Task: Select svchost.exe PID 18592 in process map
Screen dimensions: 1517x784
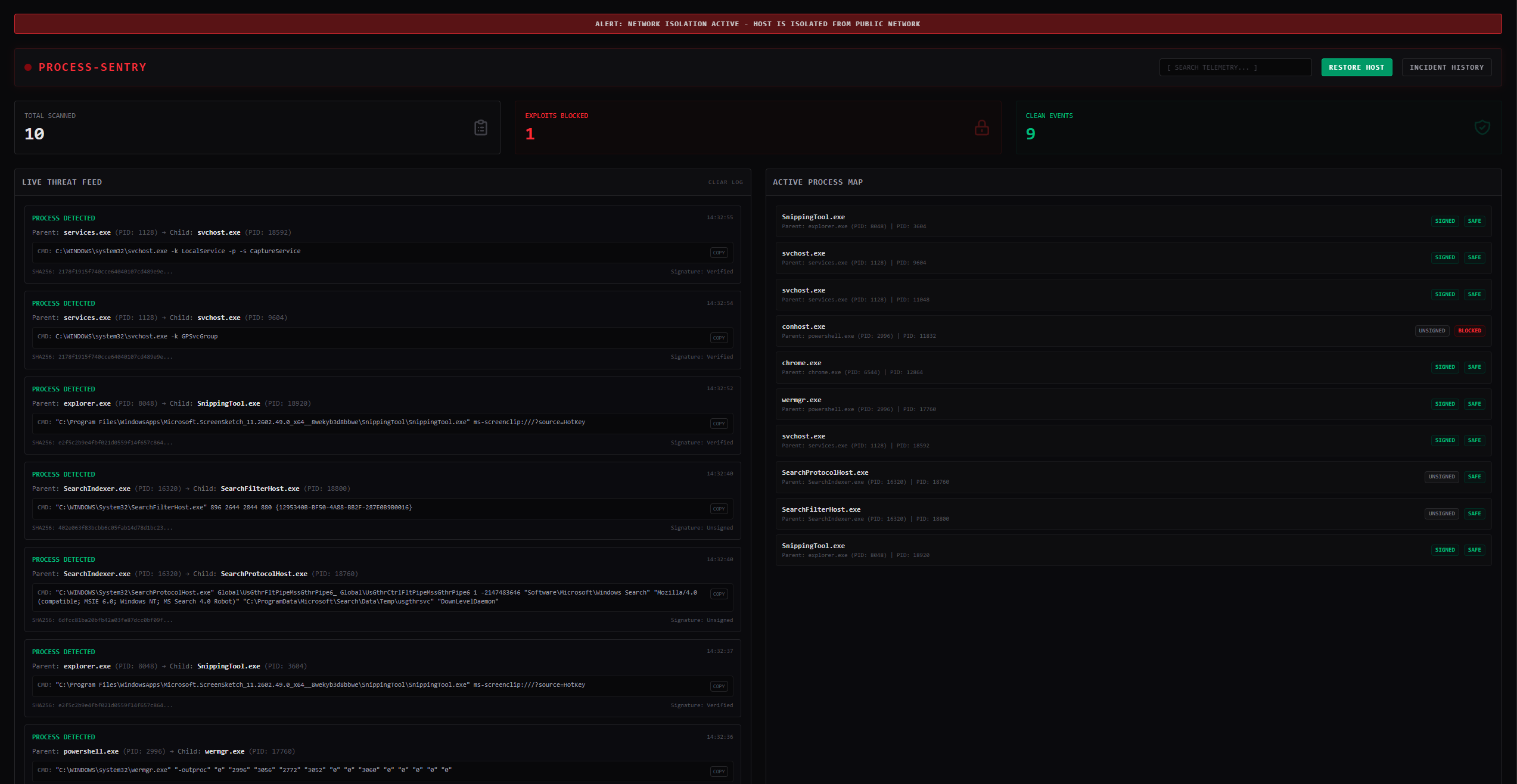Action: click(1133, 440)
